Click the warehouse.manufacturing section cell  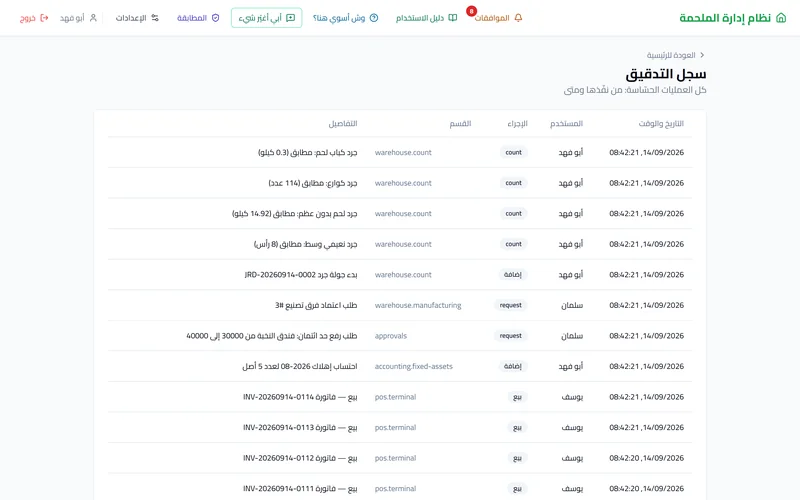[418, 305]
